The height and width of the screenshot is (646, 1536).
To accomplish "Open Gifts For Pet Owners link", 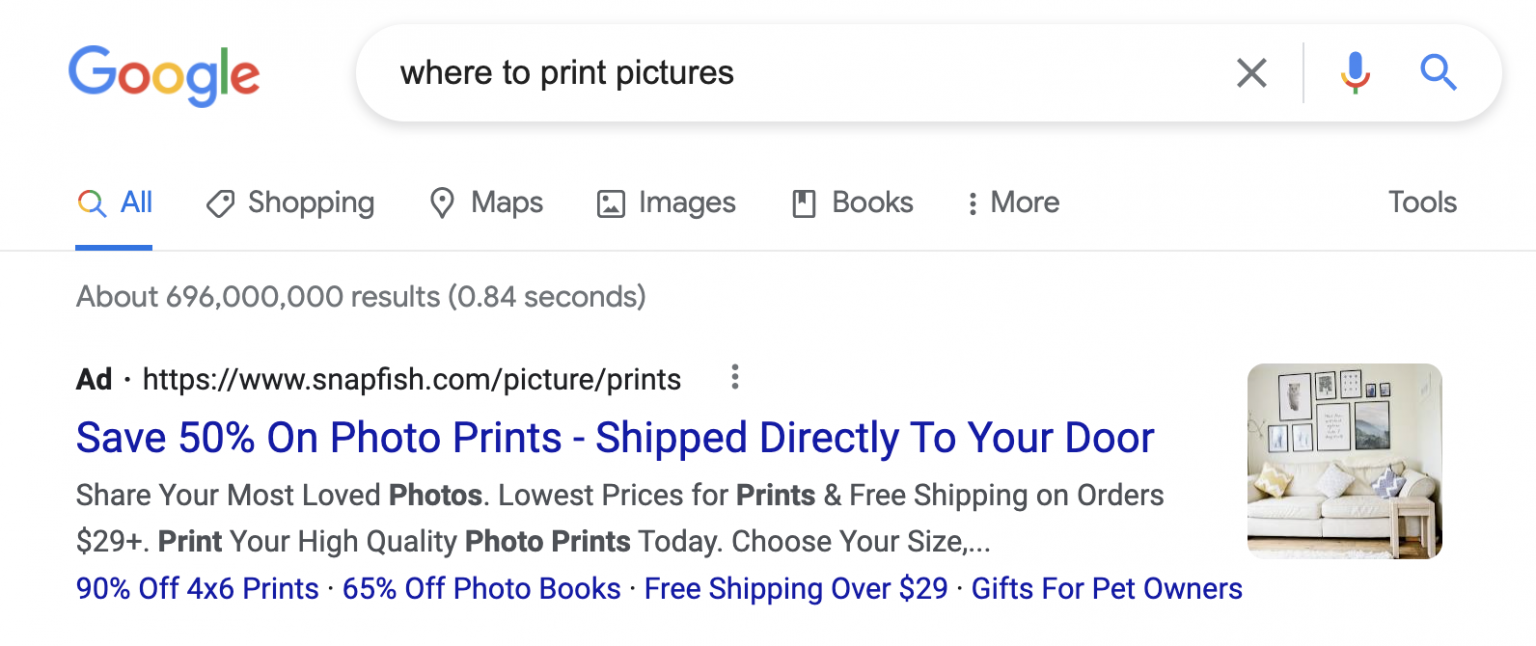I will (1107, 588).
